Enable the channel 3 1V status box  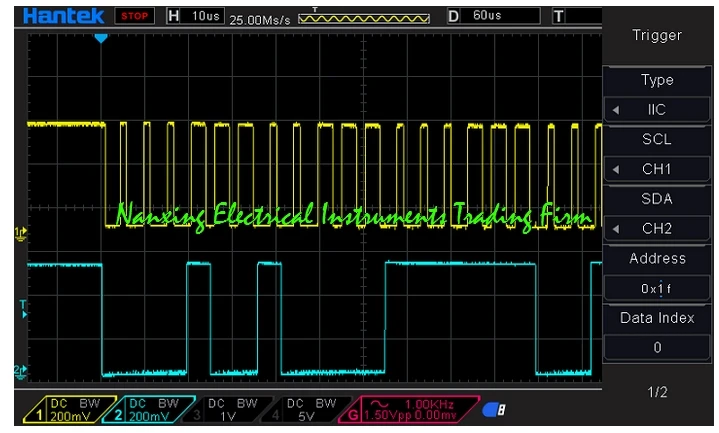pyautogui.click(x=227, y=410)
